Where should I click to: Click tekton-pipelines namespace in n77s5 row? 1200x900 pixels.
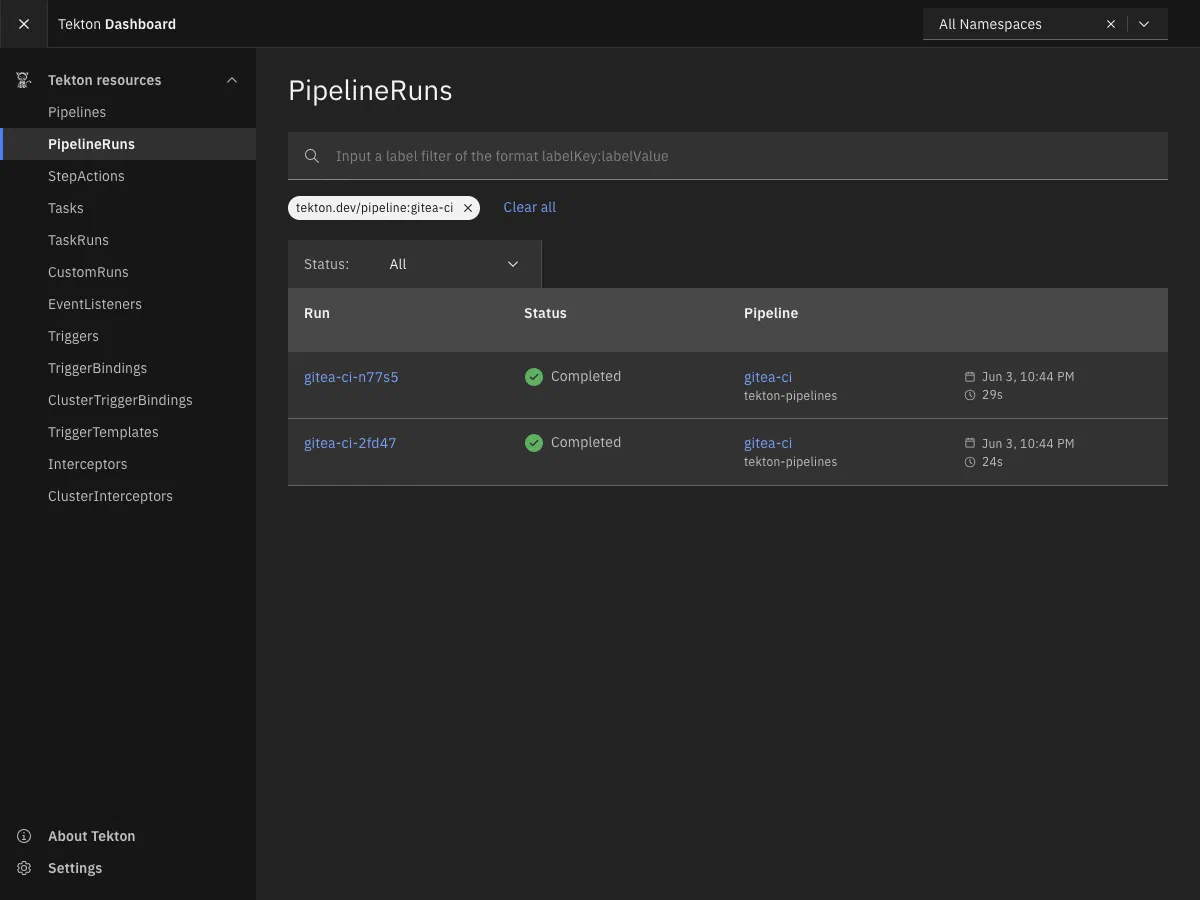(x=791, y=396)
